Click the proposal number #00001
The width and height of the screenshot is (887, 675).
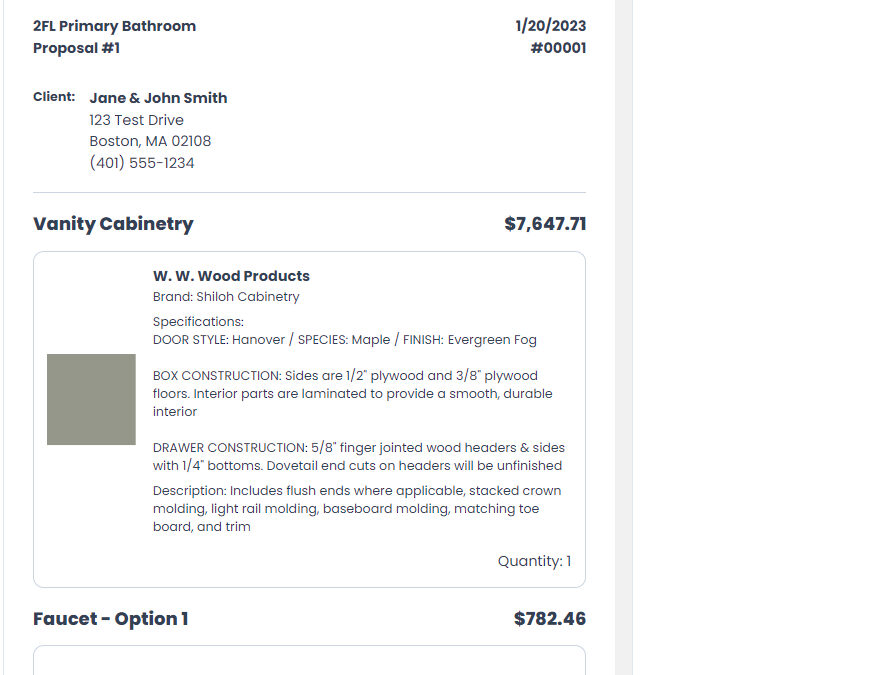click(x=558, y=48)
